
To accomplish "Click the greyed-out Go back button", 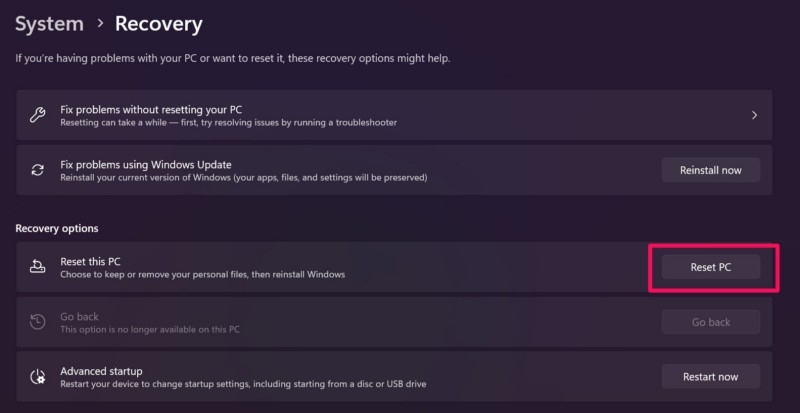I will pyautogui.click(x=710, y=322).
